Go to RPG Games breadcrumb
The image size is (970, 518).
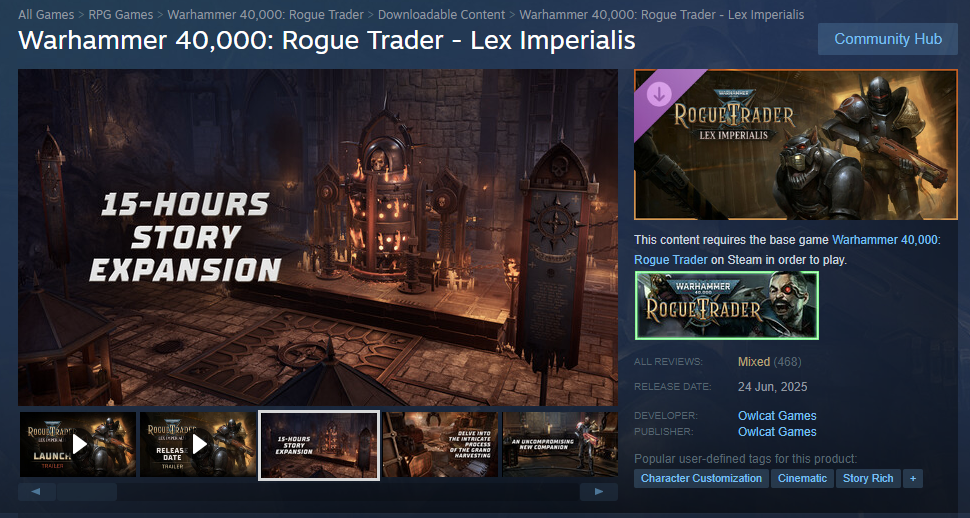click(121, 14)
